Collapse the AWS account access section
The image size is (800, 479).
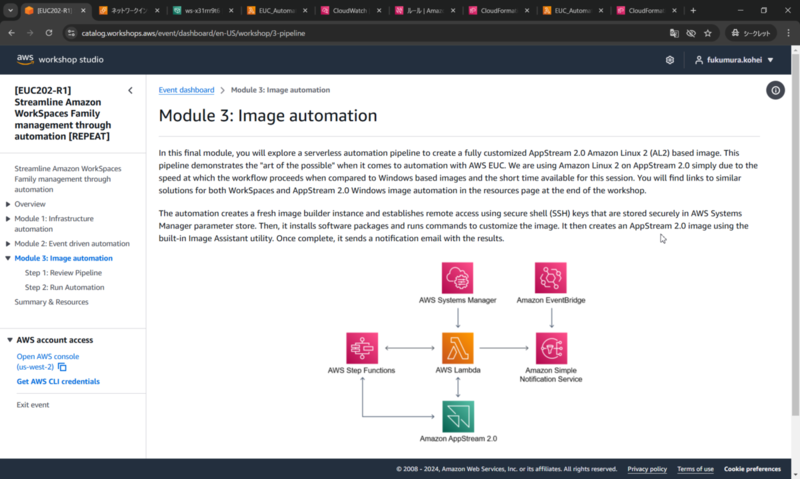pyautogui.click(x=9, y=340)
